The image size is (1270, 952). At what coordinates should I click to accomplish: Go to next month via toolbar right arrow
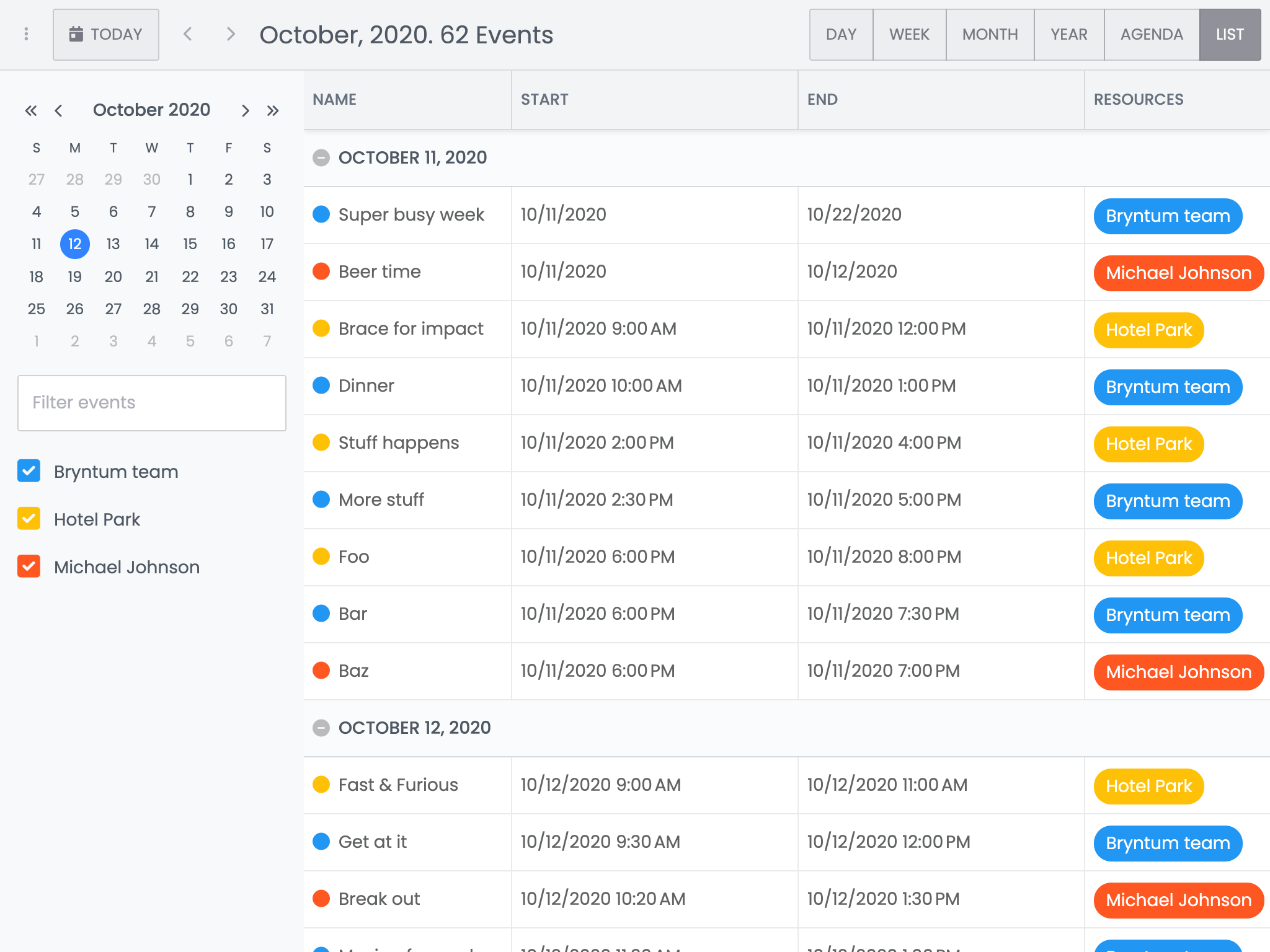pos(231,34)
